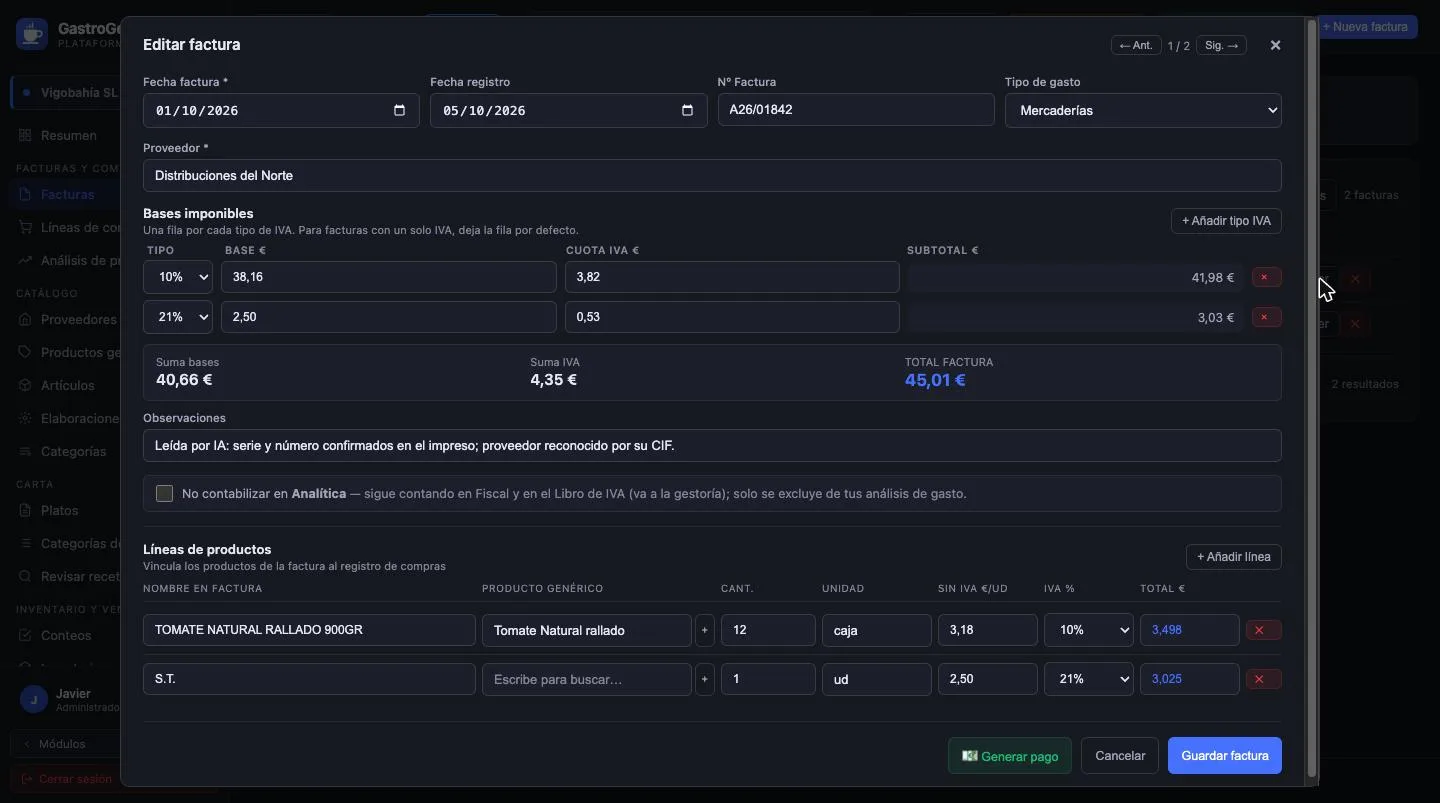This screenshot has height=803, width=1440.
Task: Remove the TOMATE NATURAL RALLADO product line
Action: (x=1263, y=630)
